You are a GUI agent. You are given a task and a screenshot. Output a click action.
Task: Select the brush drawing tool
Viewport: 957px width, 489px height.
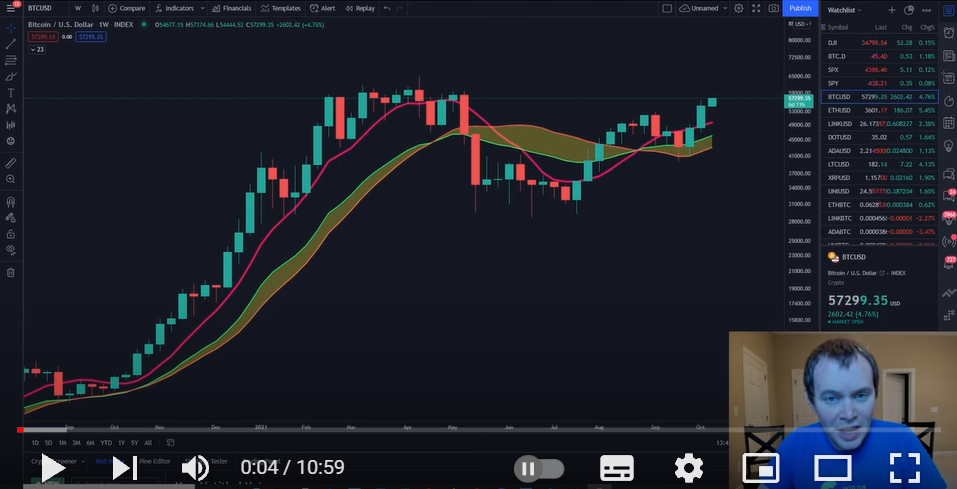tap(10, 77)
